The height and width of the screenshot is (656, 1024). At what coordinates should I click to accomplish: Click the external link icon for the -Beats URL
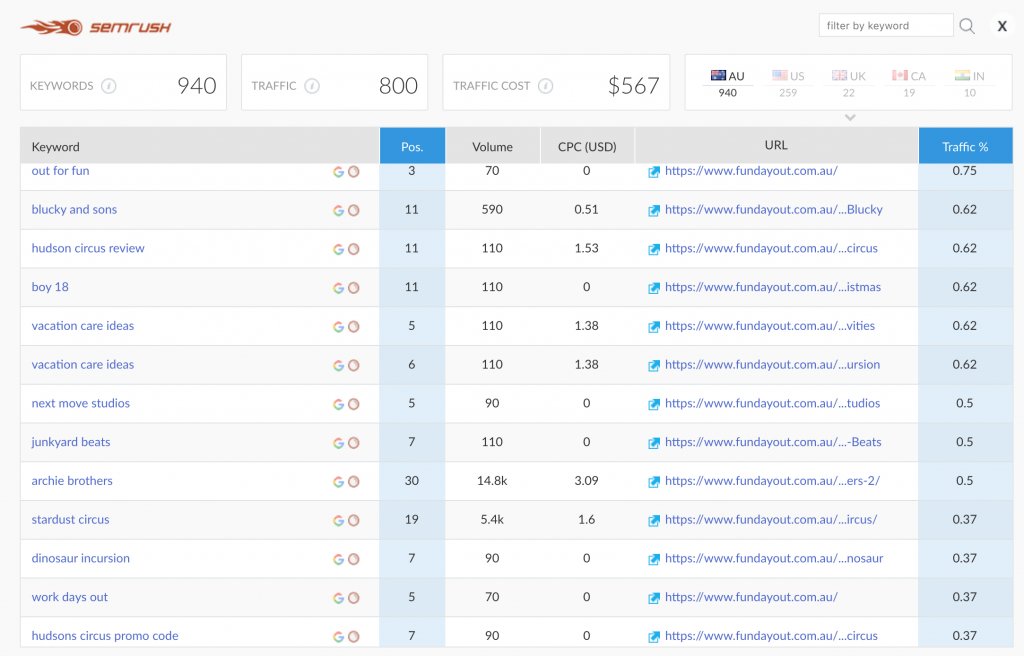(654, 443)
